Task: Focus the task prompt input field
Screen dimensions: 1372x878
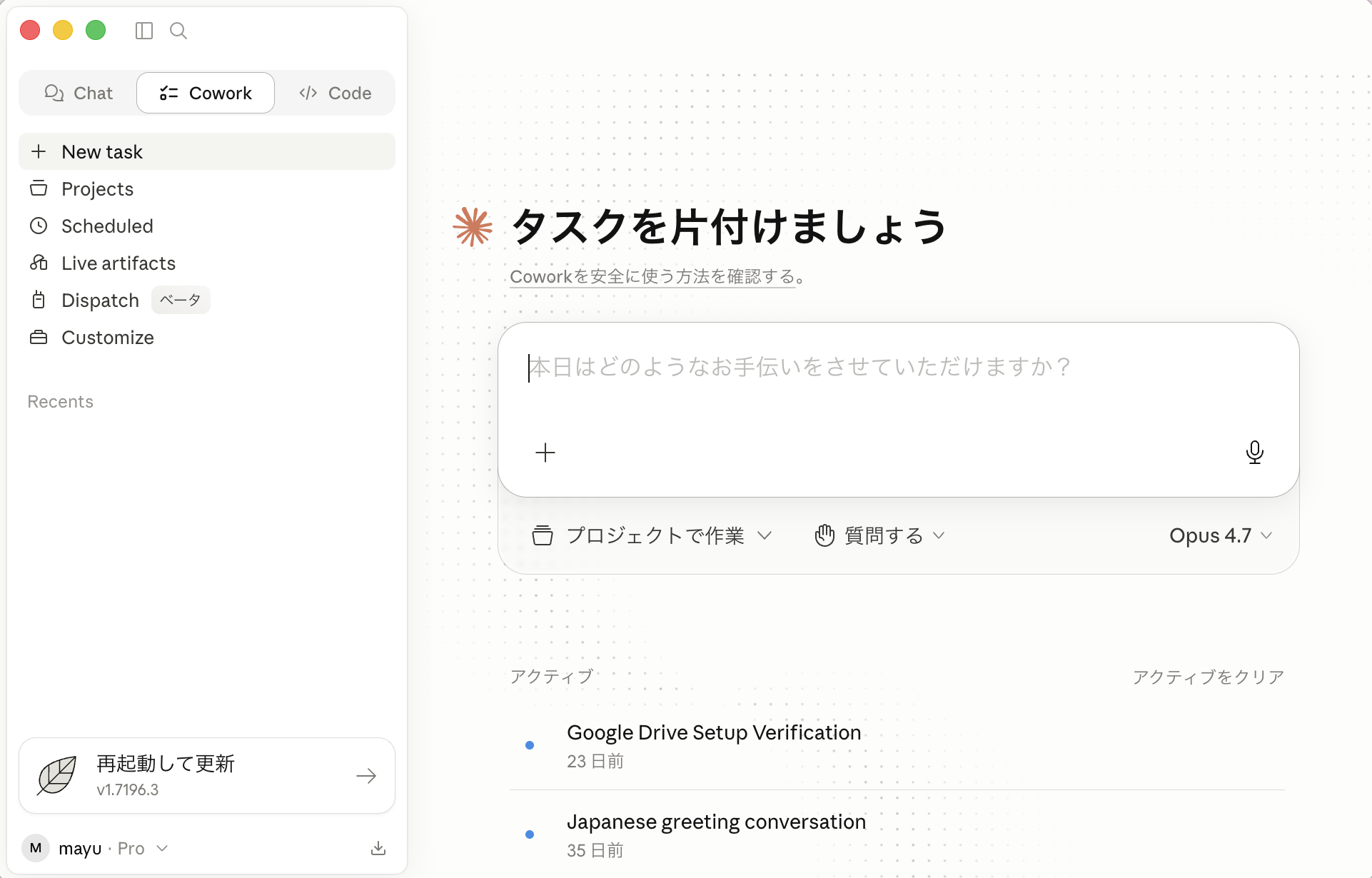Action: point(898,367)
